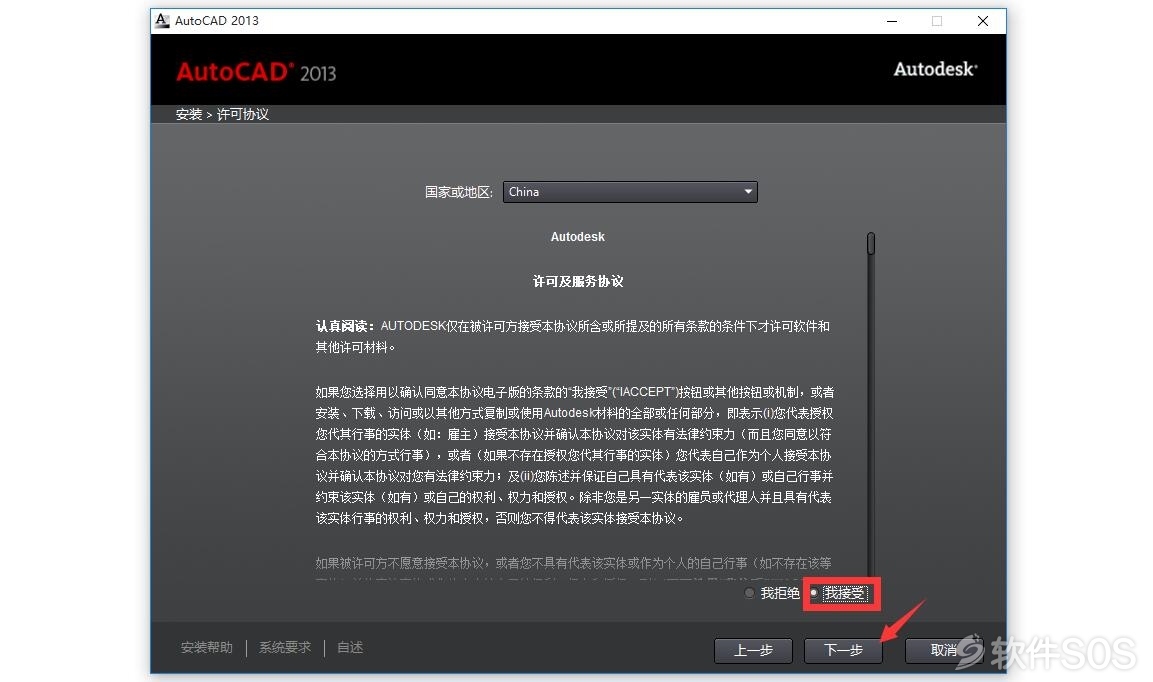Image resolution: width=1153 pixels, height=682 pixels.
Task: Click the 上一步 (Back) button
Action: pos(753,650)
